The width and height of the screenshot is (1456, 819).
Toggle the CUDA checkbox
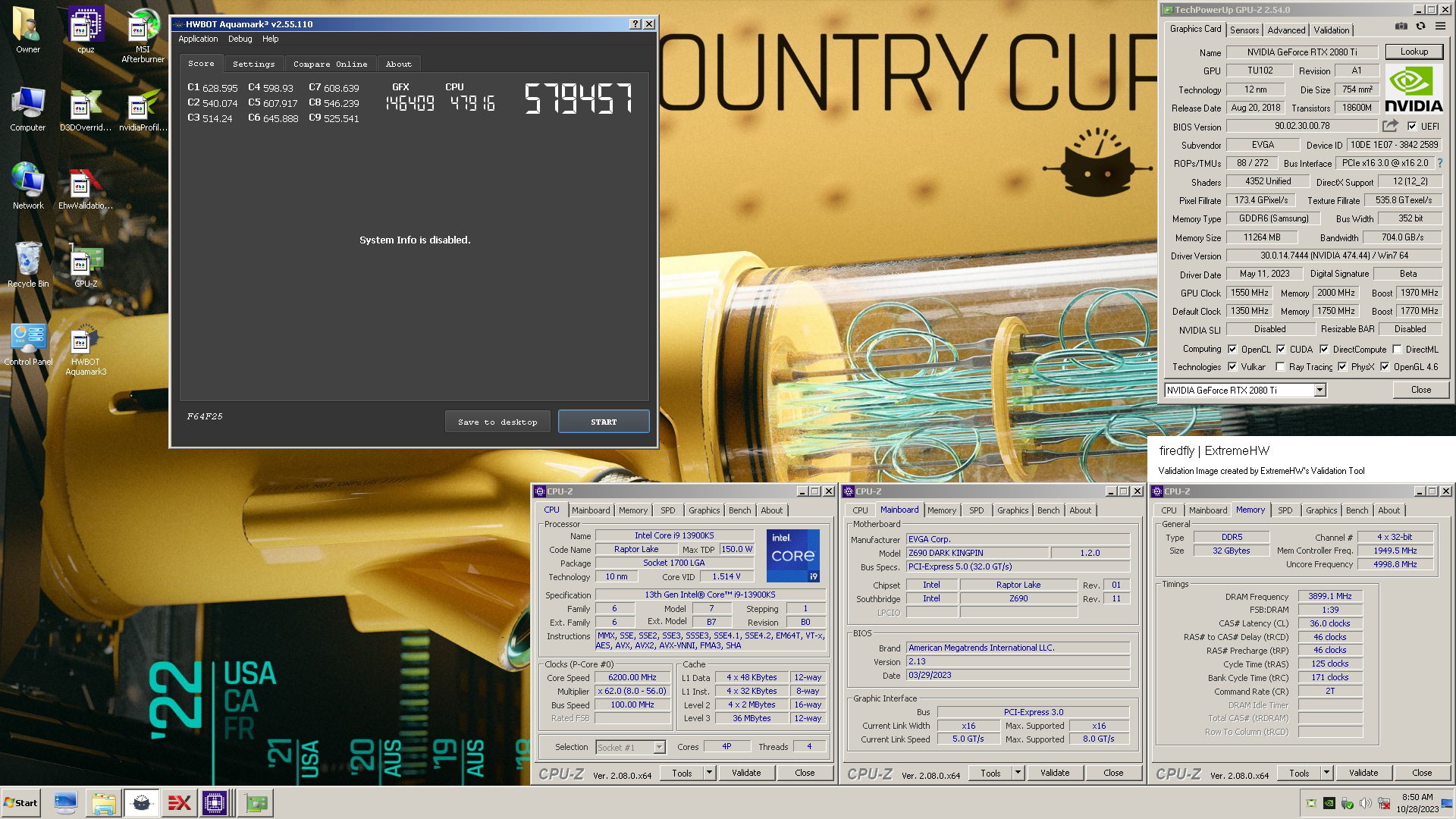1281,350
